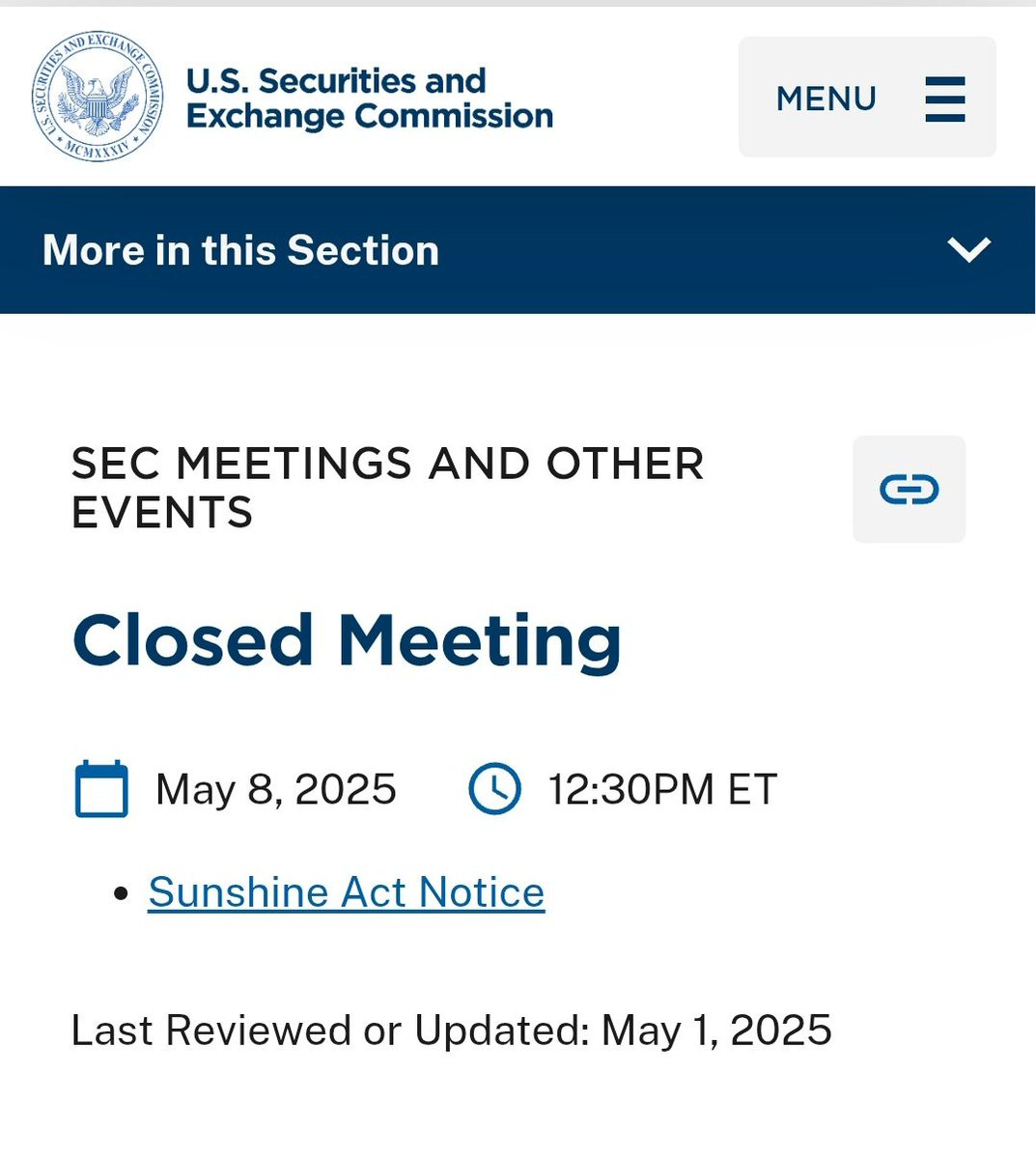This screenshot has width=1036, height=1159.
Task: Click SEC Meetings and Other Events heading
Action: coord(387,488)
